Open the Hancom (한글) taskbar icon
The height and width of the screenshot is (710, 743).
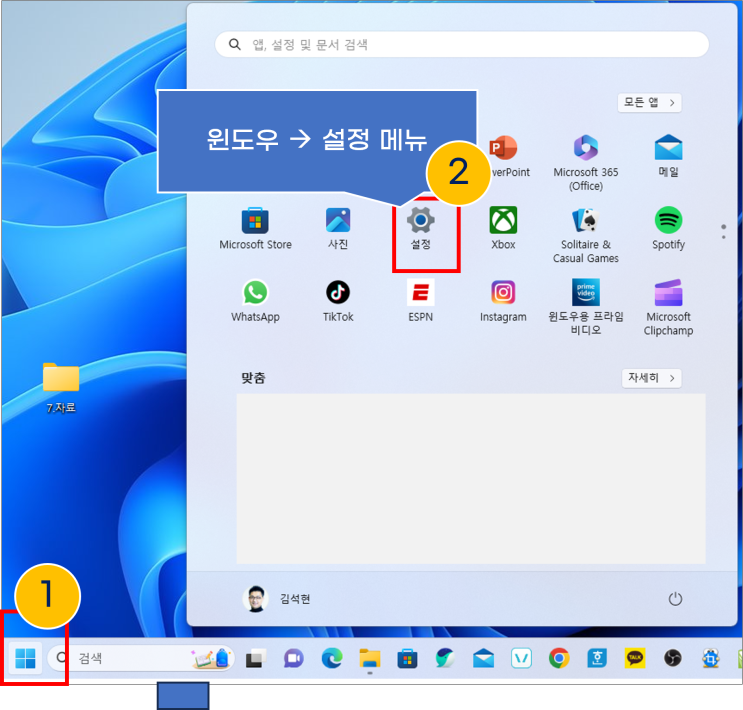pyautogui.click(x=597, y=658)
